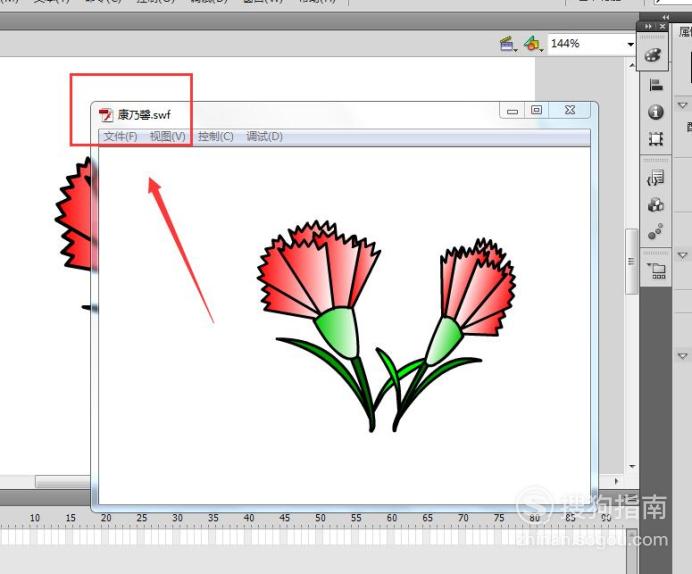The width and height of the screenshot is (692, 574).
Task: Select frame 60 on the timeline ruler
Action: [x=392, y=518]
